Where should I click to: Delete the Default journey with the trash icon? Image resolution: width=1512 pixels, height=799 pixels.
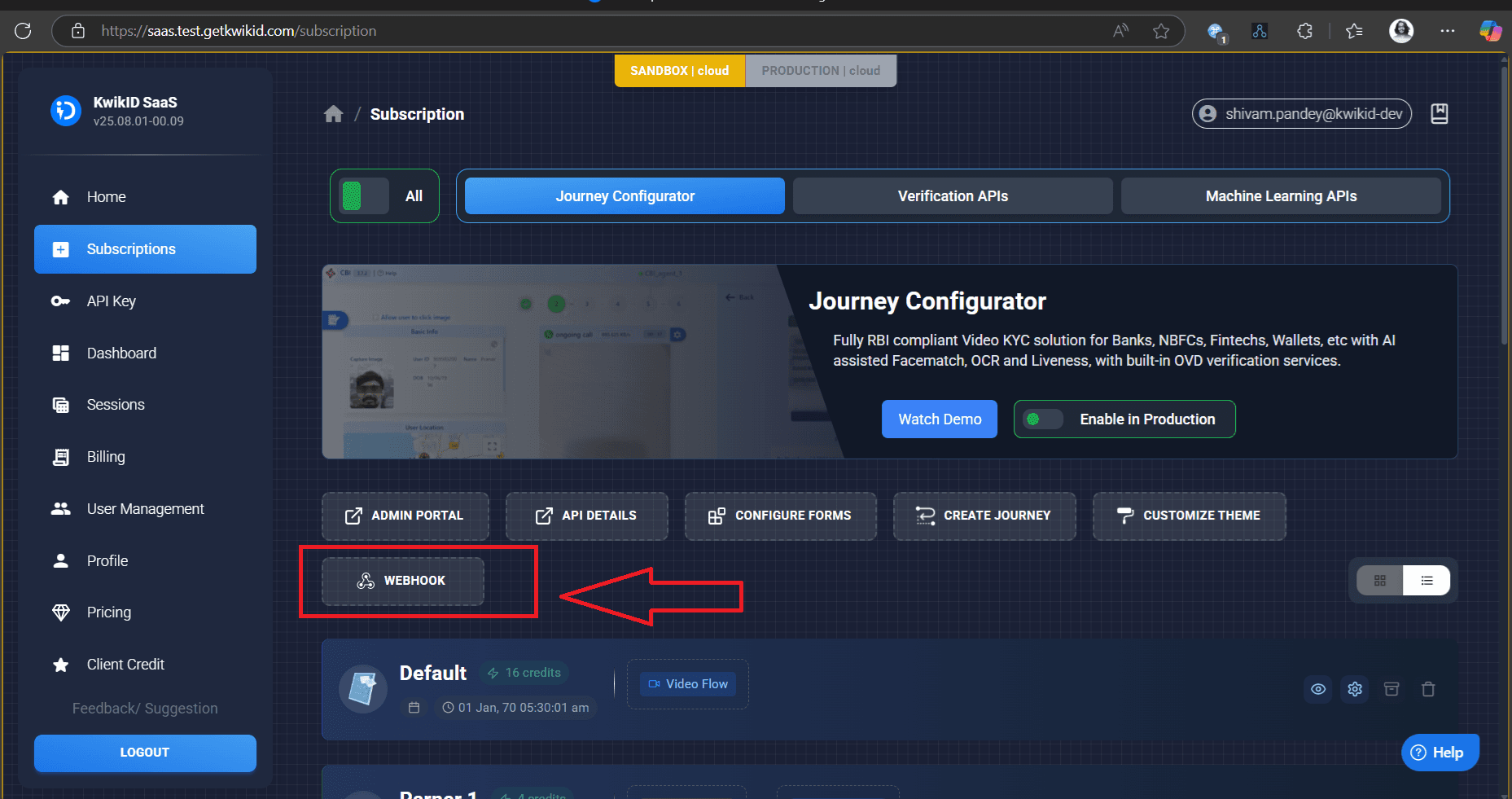[1428, 689]
